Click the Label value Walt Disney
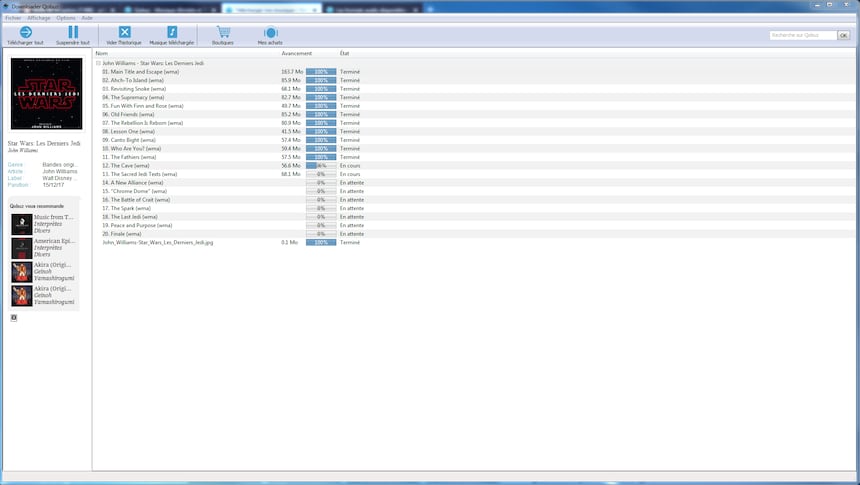 click(x=60, y=178)
